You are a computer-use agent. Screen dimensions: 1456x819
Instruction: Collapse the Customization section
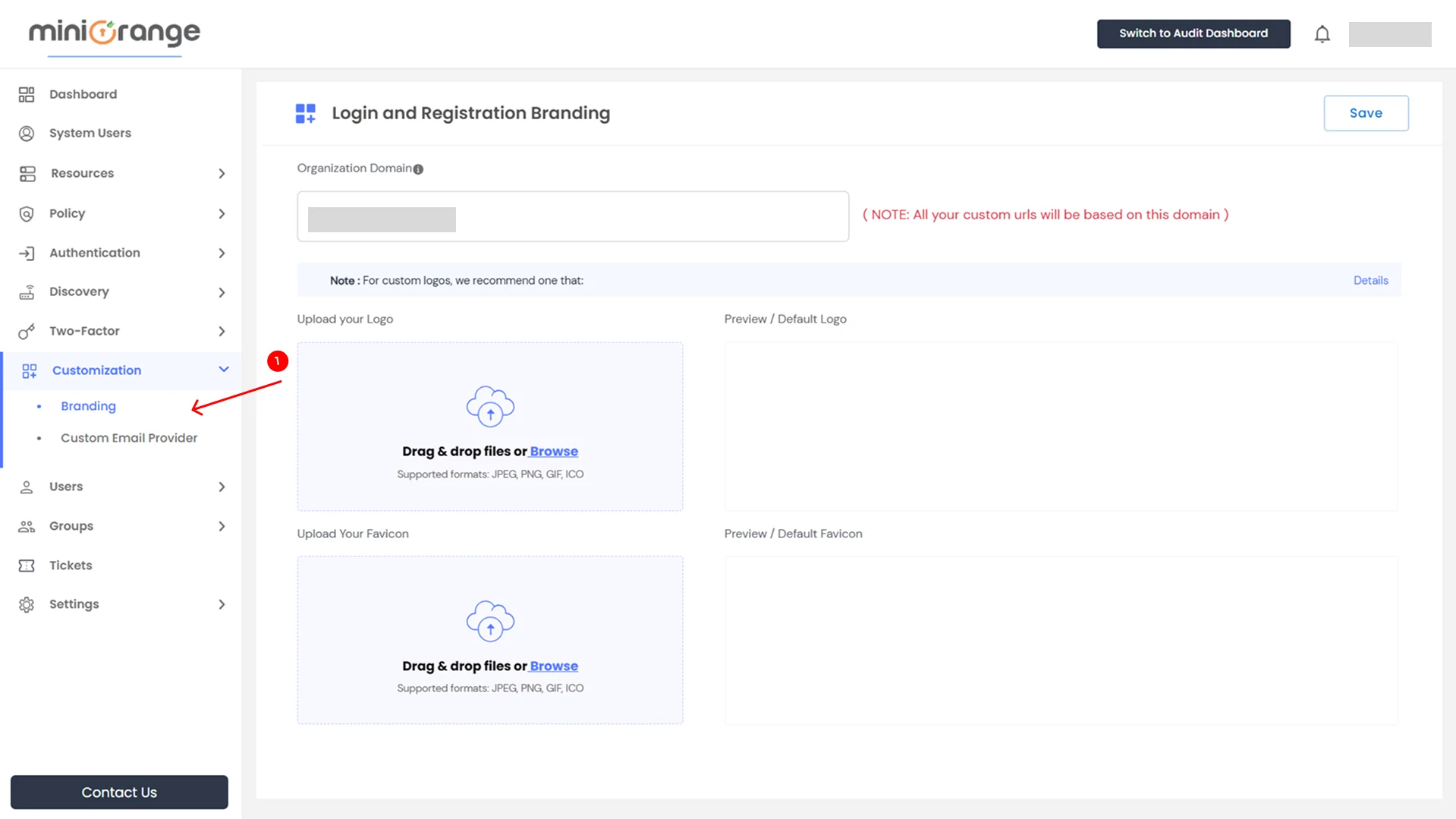pyautogui.click(x=222, y=370)
